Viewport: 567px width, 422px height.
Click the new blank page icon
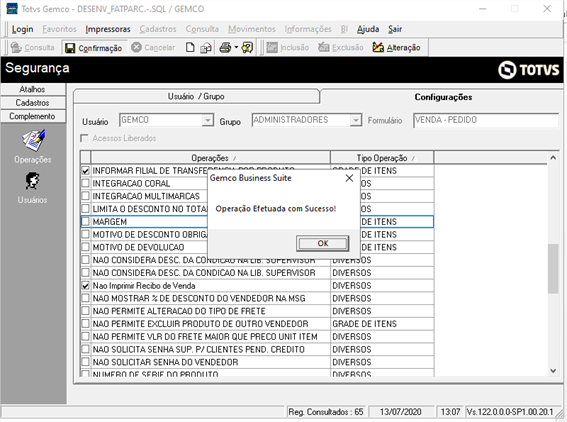pos(190,47)
